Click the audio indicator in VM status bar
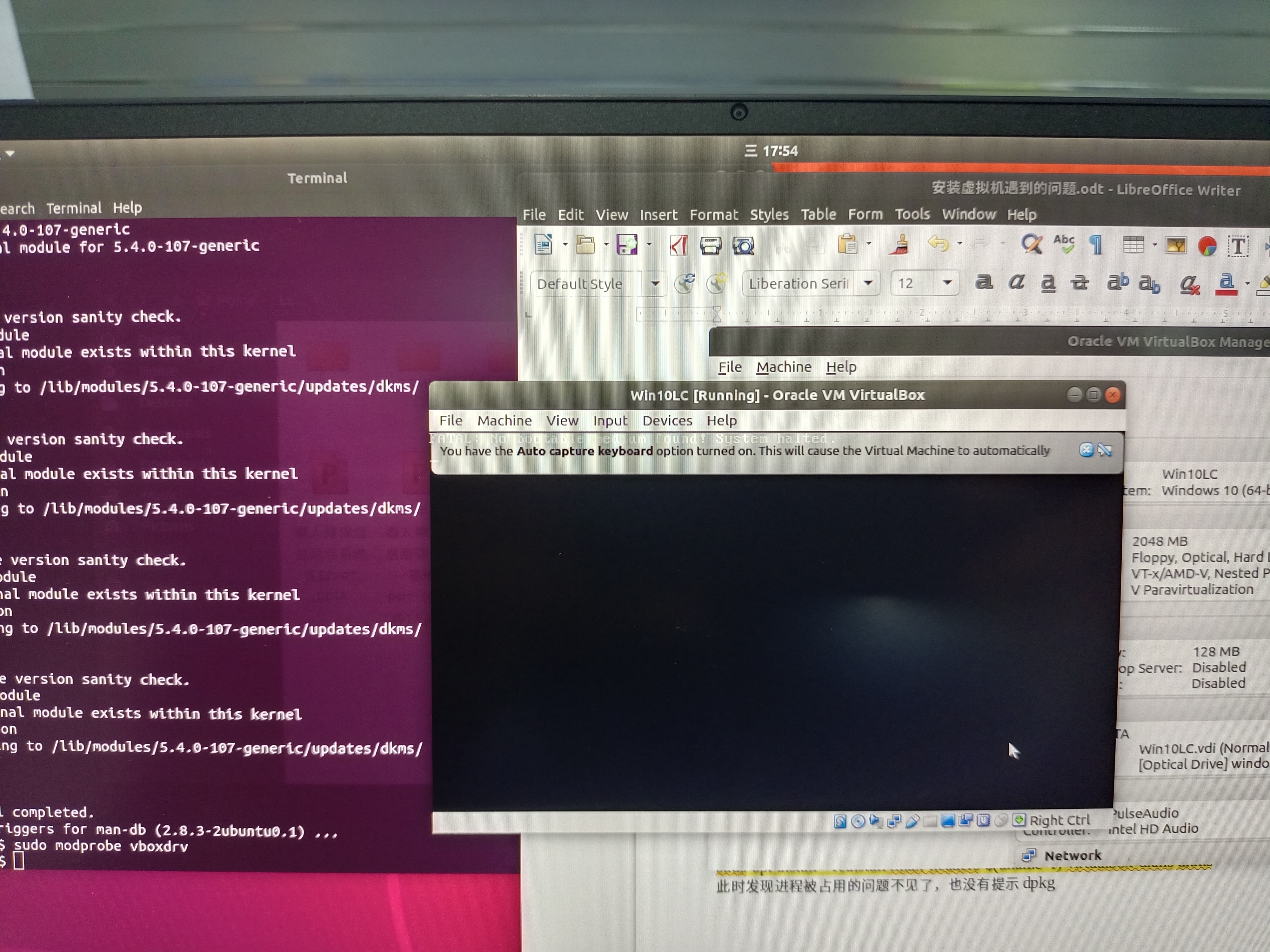 pyautogui.click(x=876, y=821)
